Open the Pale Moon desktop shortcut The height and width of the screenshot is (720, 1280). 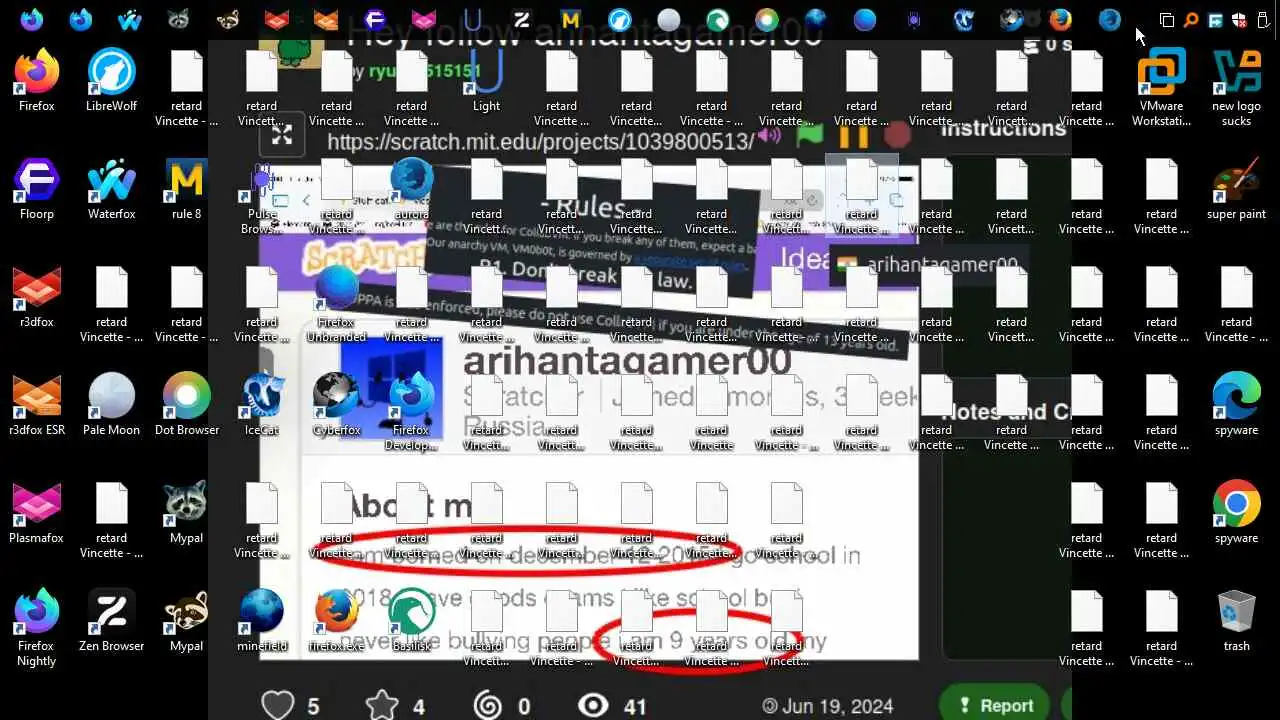(x=111, y=404)
